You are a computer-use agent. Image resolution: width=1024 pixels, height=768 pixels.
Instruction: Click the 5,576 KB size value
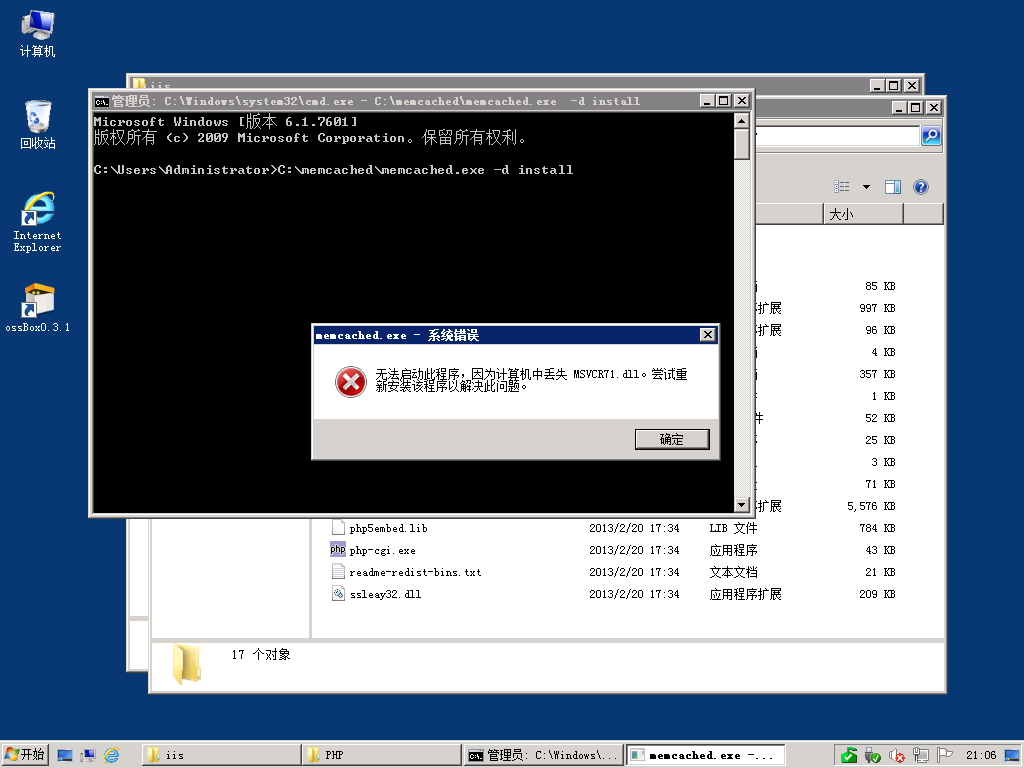tap(871, 506)
